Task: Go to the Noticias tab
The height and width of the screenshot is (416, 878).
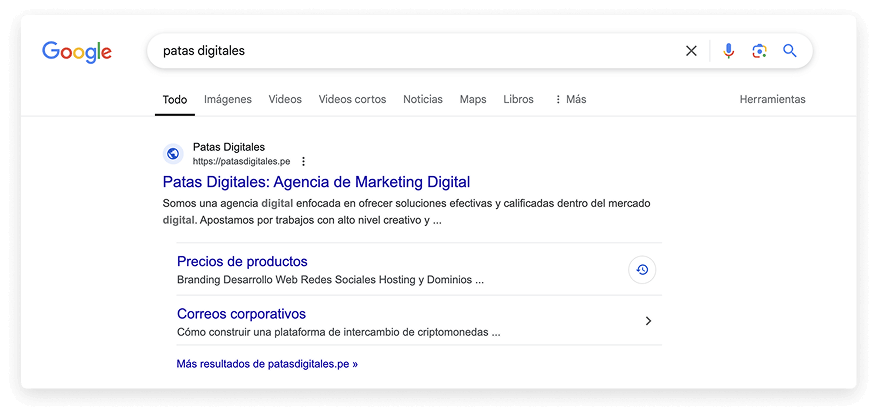Action: [x=423, y=100]
